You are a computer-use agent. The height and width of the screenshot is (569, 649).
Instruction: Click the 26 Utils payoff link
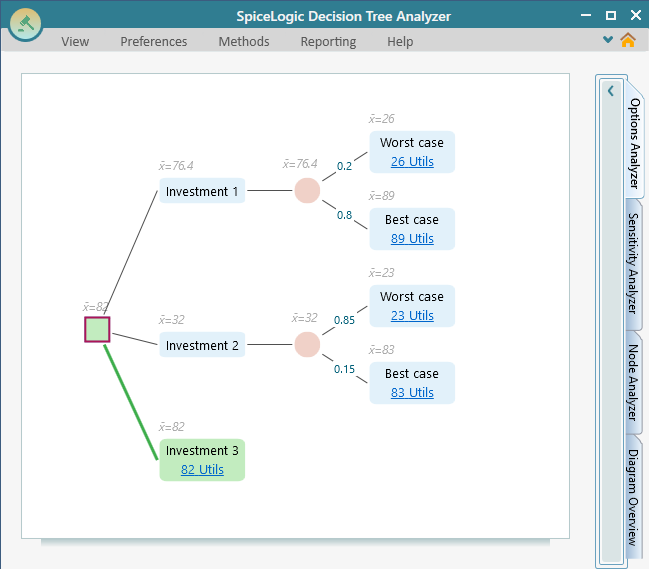pos(412,162)
